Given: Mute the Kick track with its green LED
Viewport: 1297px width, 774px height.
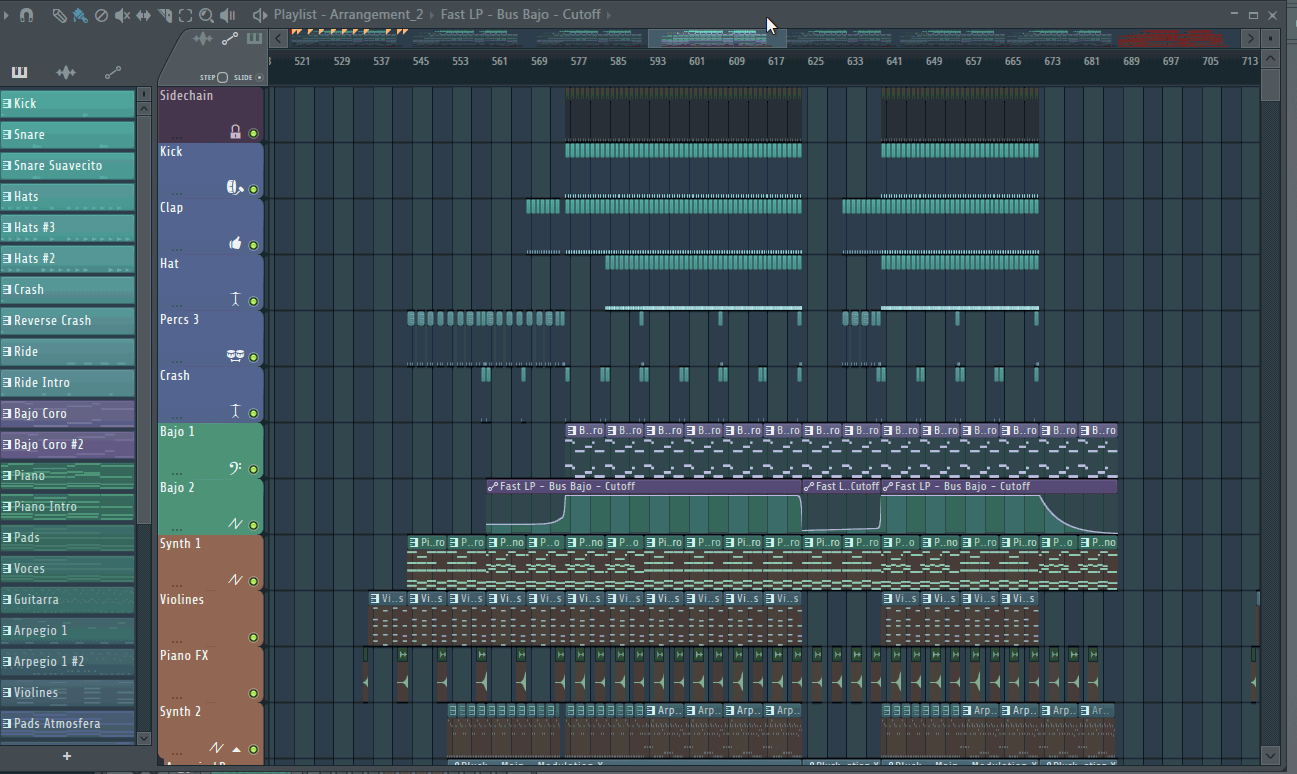Looking at the screenshot, I should (x=253, y=189).
